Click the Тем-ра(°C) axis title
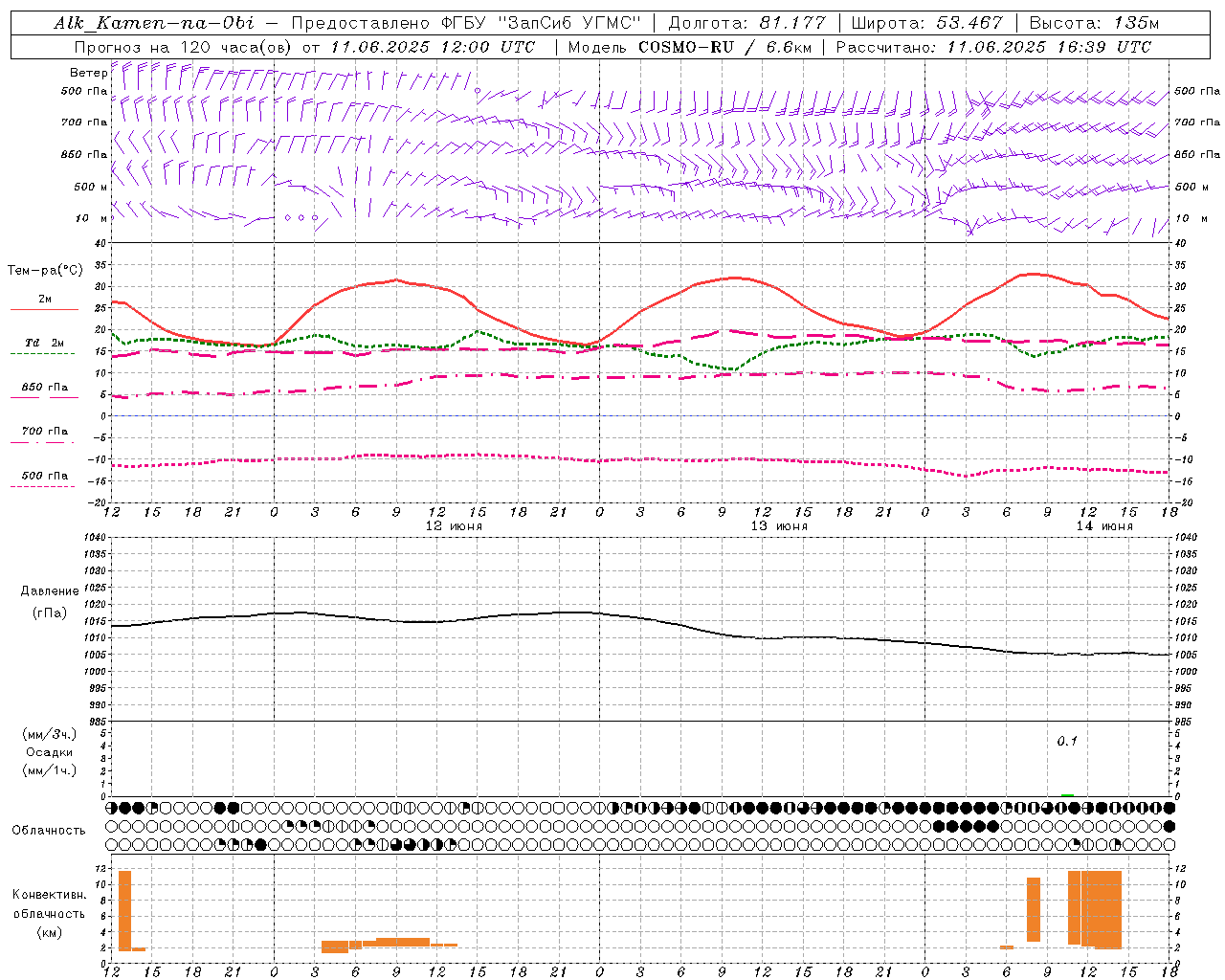Viewport: 1225px width, 980px height. [45, 271]
